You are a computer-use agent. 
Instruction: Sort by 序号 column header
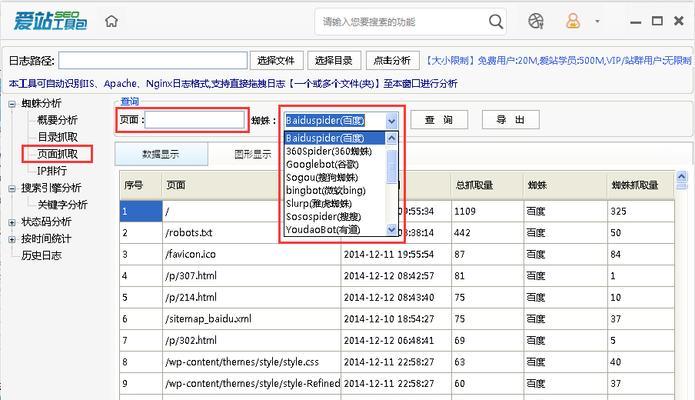click(x=141, y=185)
